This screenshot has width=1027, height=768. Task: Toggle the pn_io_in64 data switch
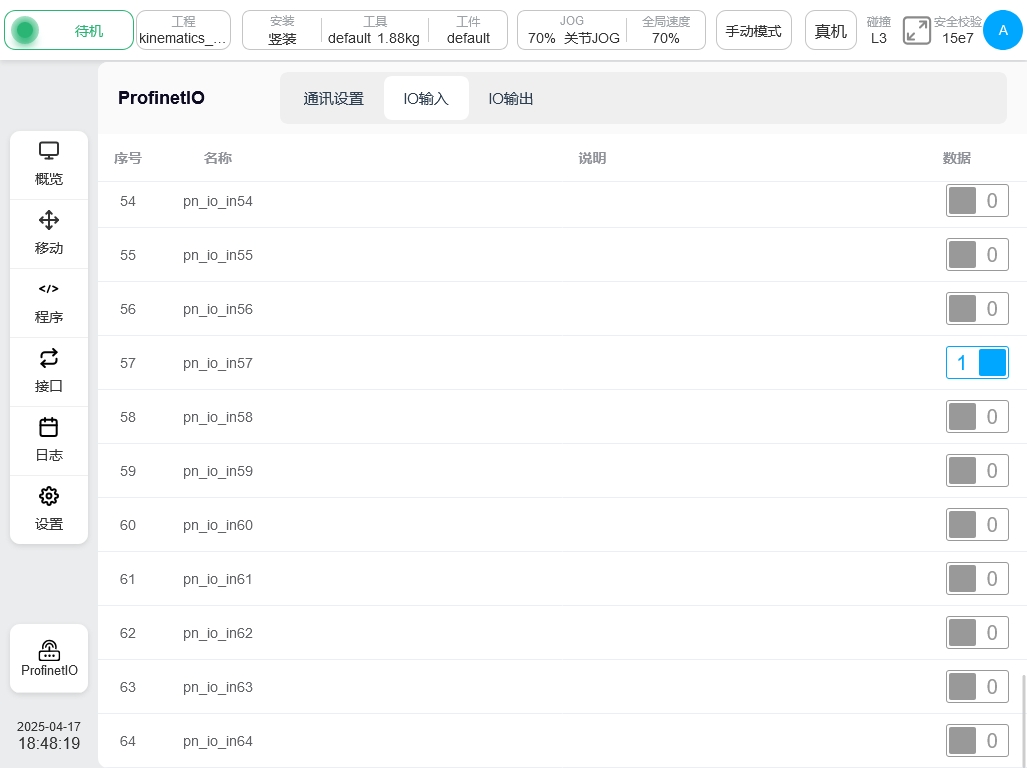(977, 741)
